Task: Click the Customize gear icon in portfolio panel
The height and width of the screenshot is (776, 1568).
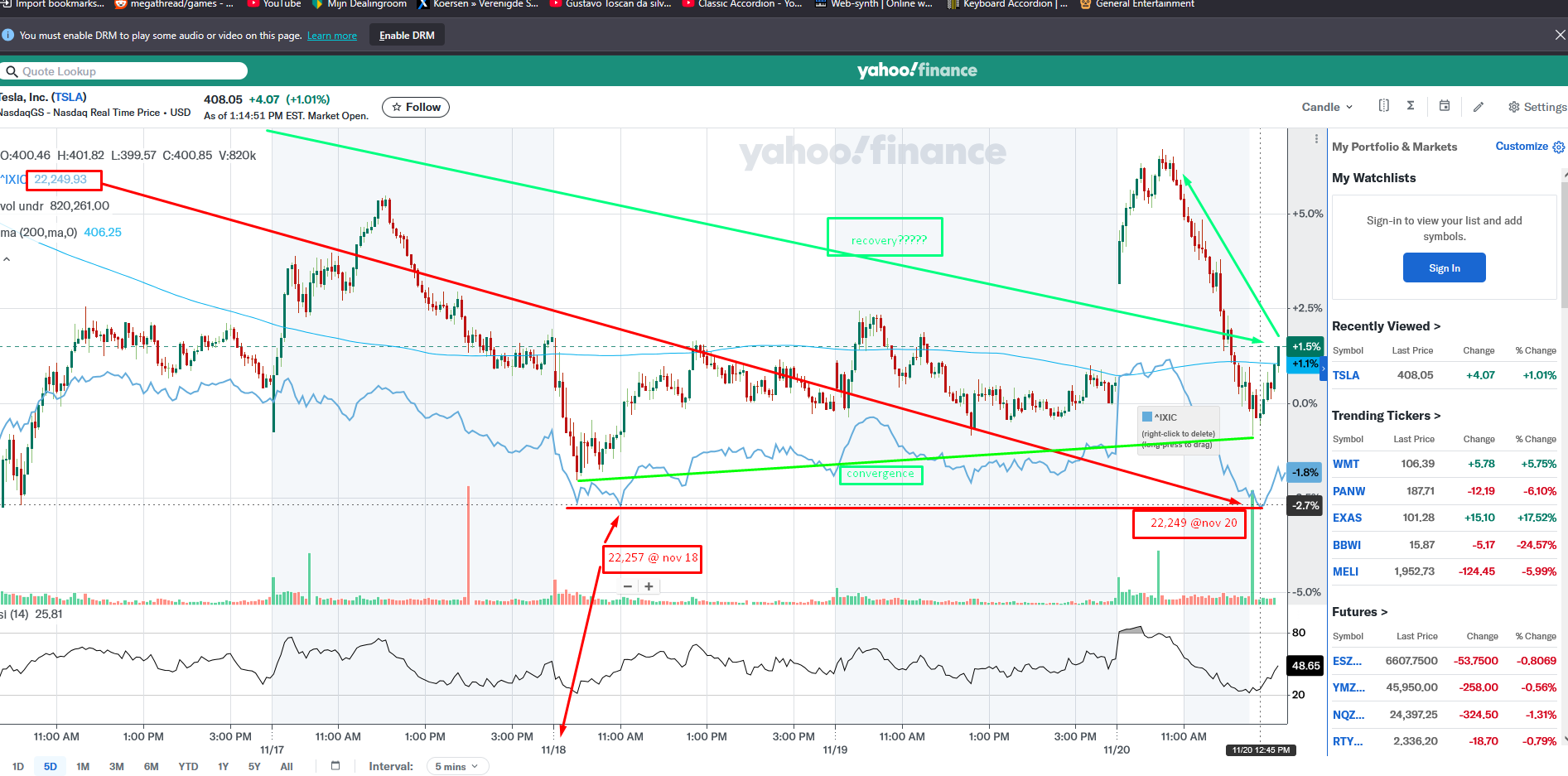Action: (1559, 147)
